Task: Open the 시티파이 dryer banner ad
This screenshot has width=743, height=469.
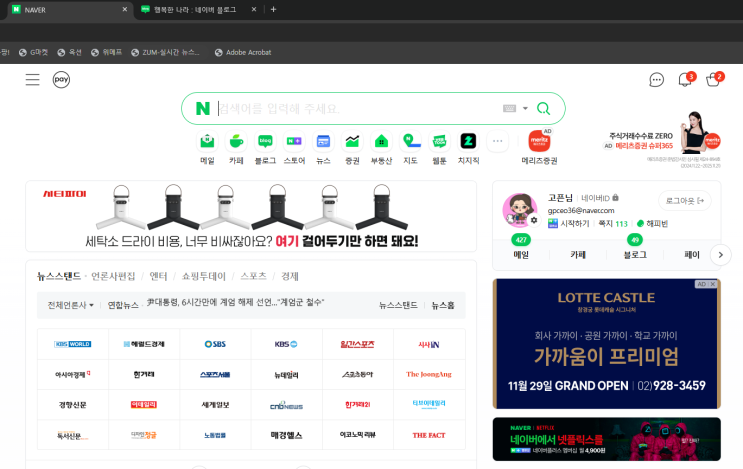Action: (x=251, y=216)
